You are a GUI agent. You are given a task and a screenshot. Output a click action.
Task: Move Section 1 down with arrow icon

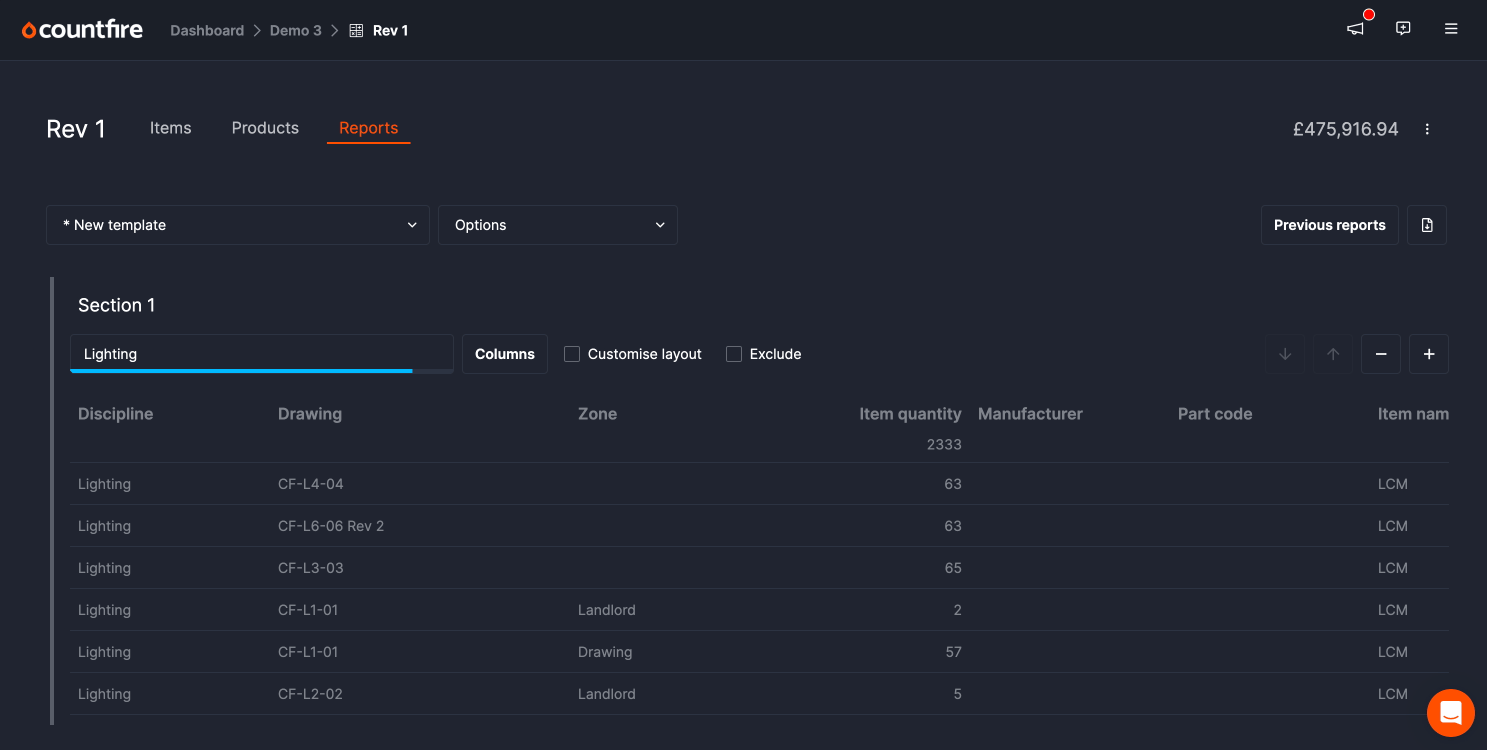[x=1285, y=354]
